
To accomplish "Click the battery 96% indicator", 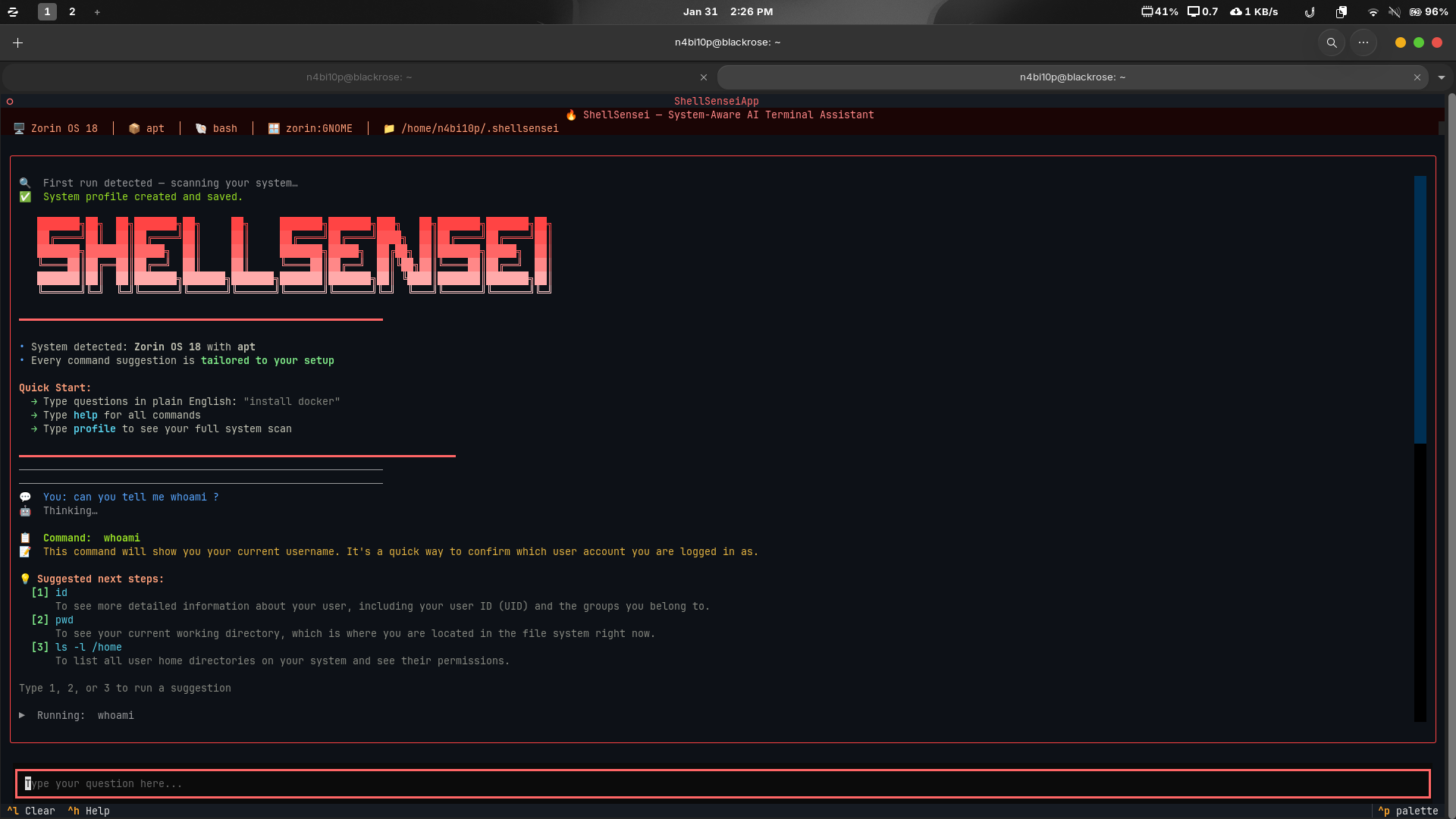I will pyautogui.click(x=1429, y=12).
